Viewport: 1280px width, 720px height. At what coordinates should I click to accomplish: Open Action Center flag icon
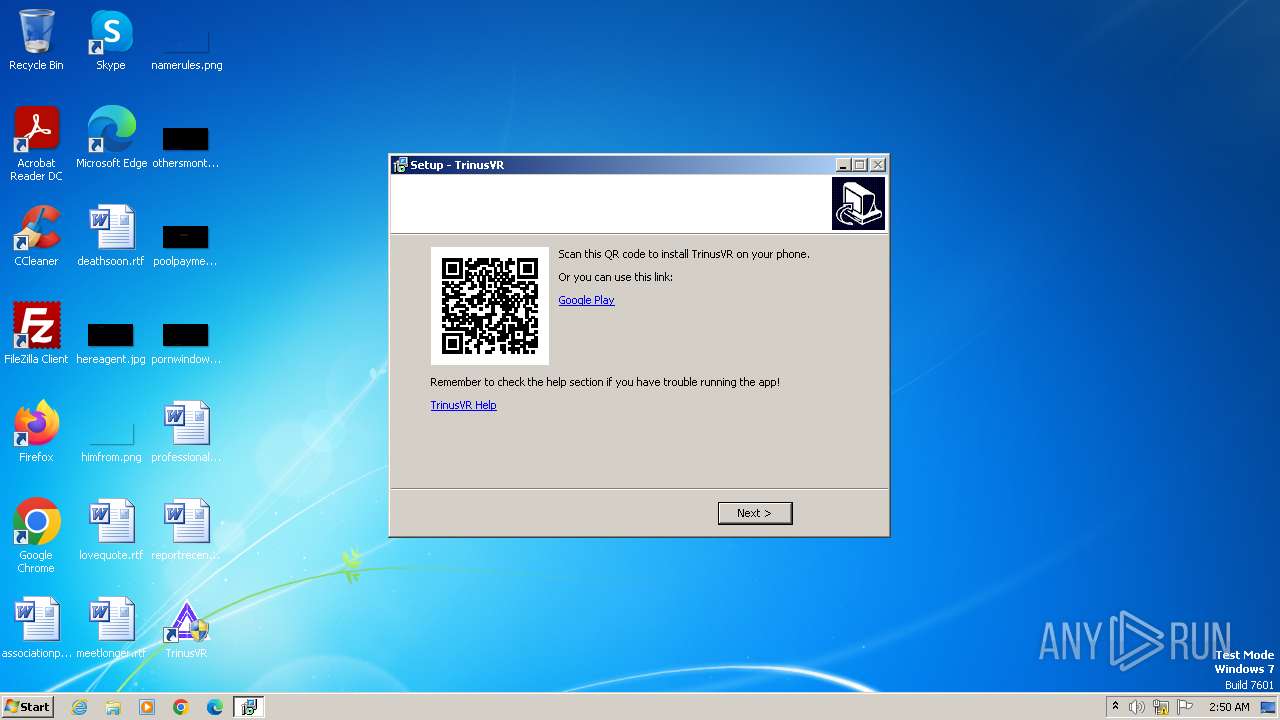pos(1185,707)
